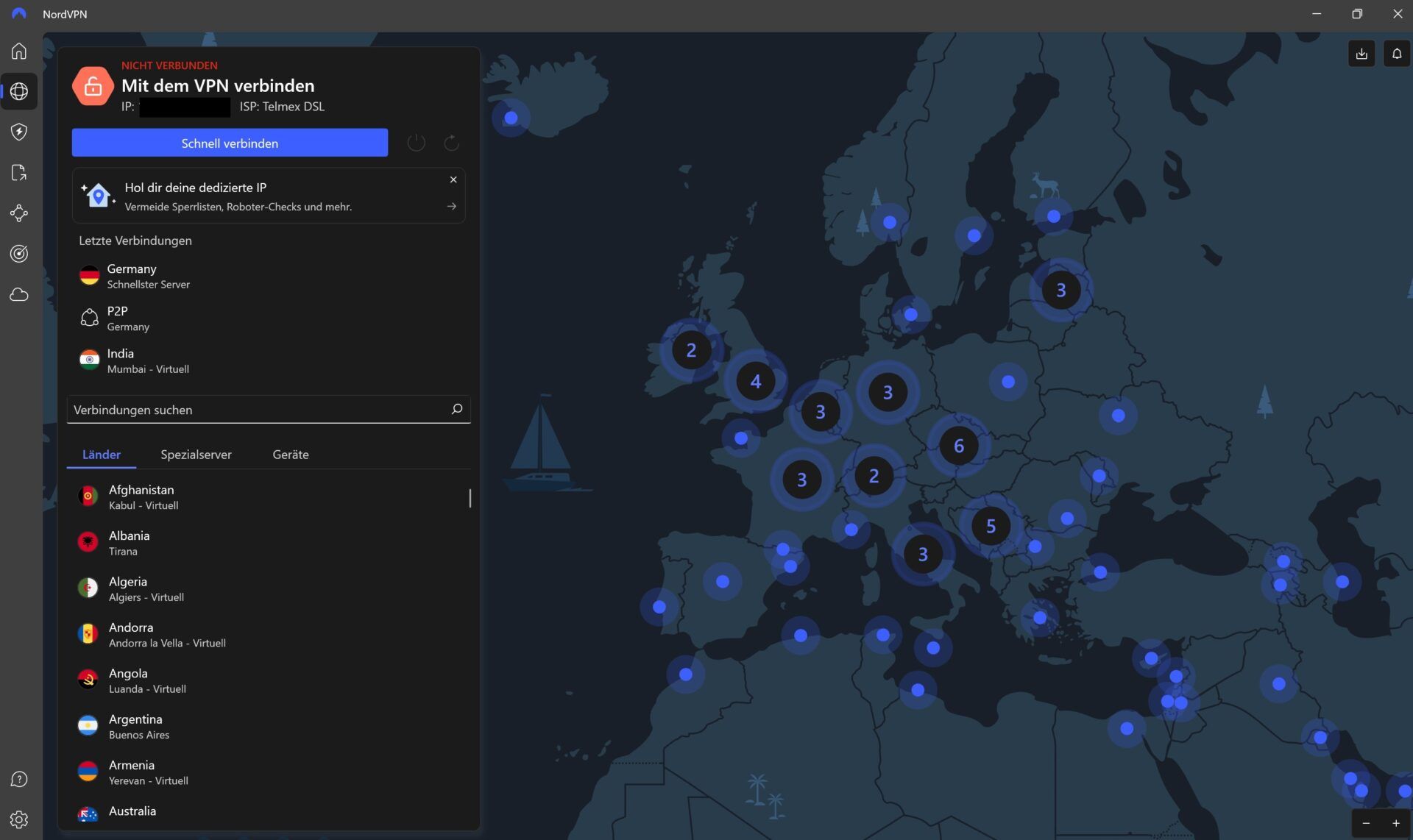Zoom in the map with plus button
This screenshot has width=1413, height=840.
(x=1395, y=823)
